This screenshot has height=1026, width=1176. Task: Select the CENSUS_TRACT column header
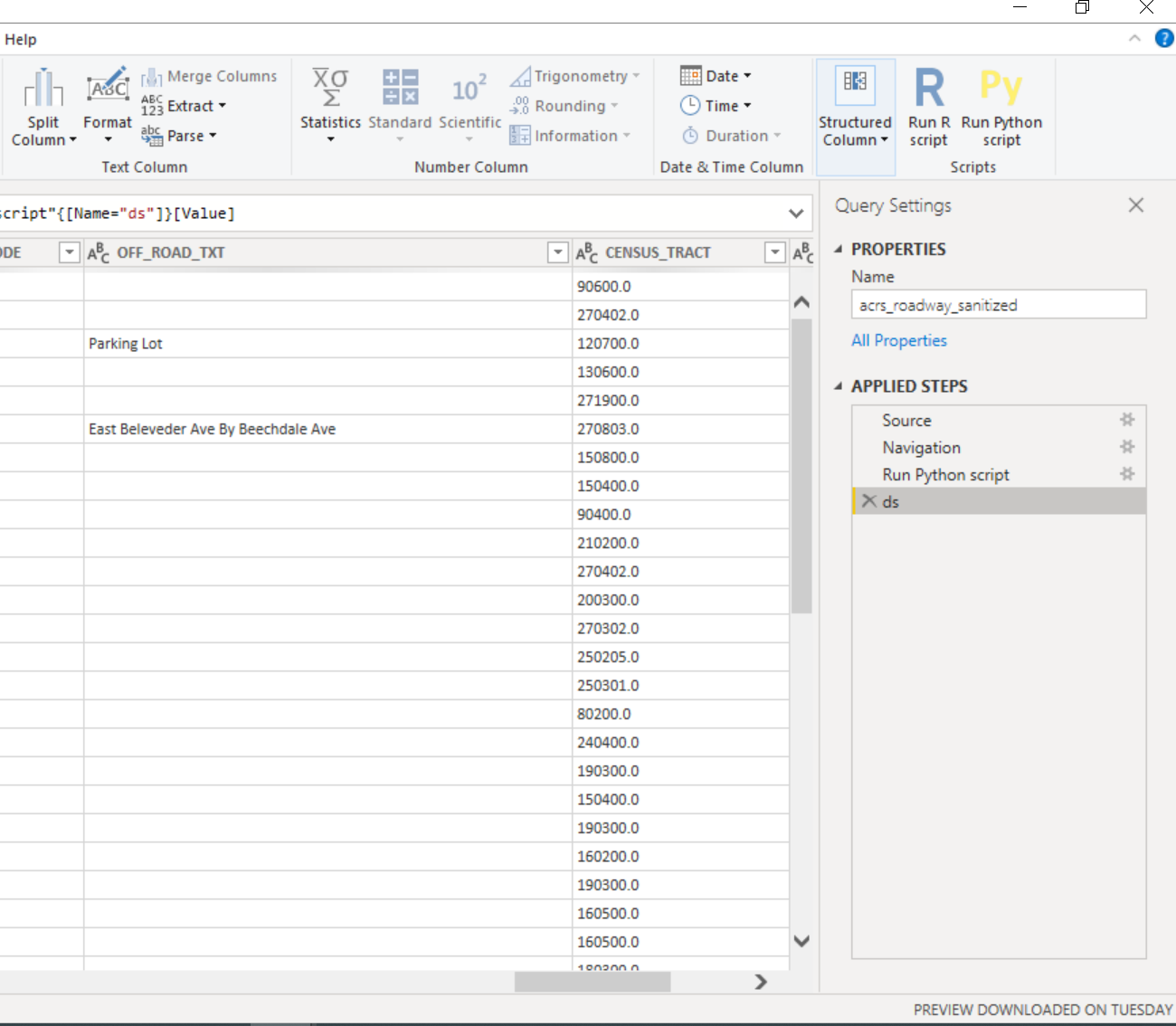[x=680, y=252]
